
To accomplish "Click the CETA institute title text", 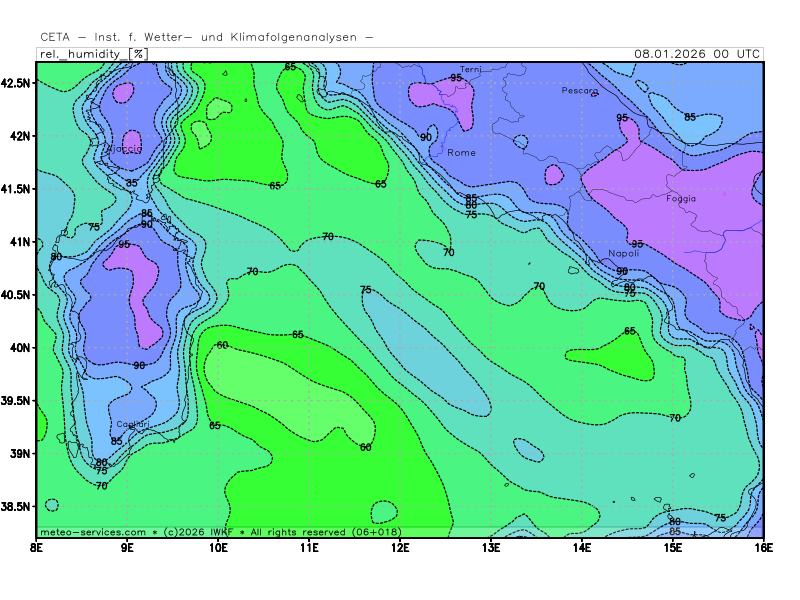I will coord(206,38).
